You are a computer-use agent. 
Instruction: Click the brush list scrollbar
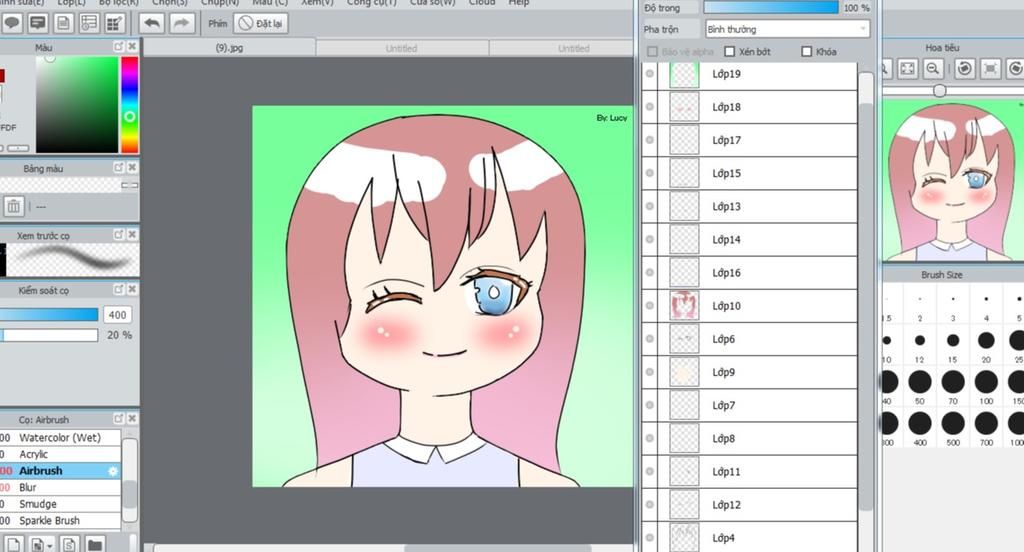pyautogui.click(x=130, y=479)
